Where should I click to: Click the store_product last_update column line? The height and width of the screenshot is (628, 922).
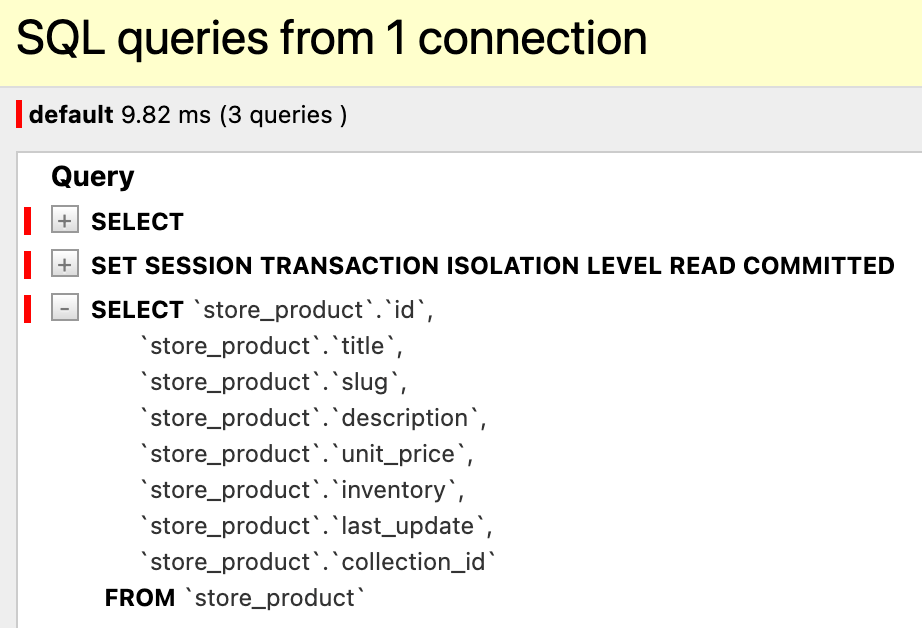tap(316, 526)
